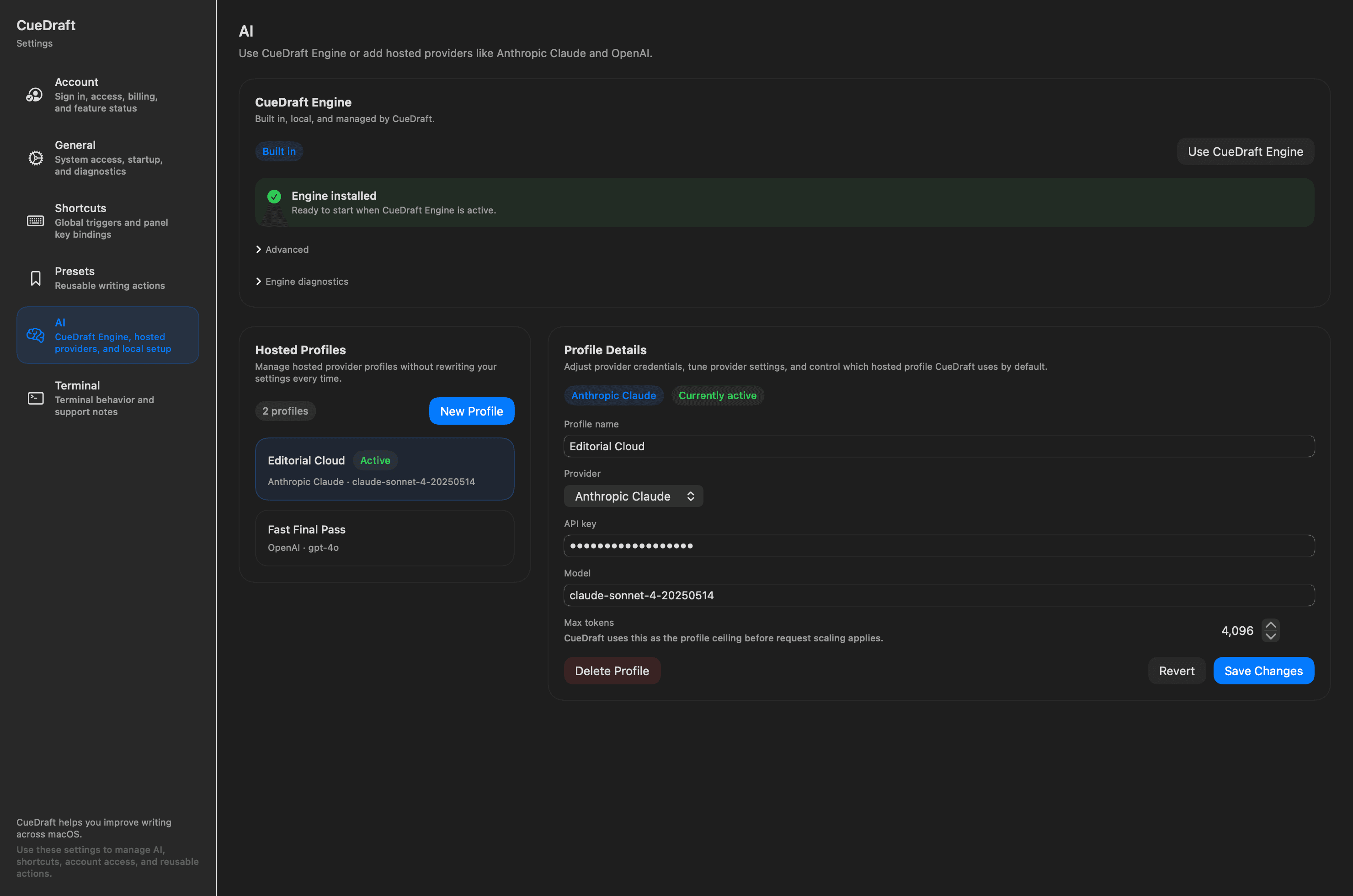Select the Terminal icon in sidebar
This screenshot has width=1353, height=896.
(x=35, y=398)
